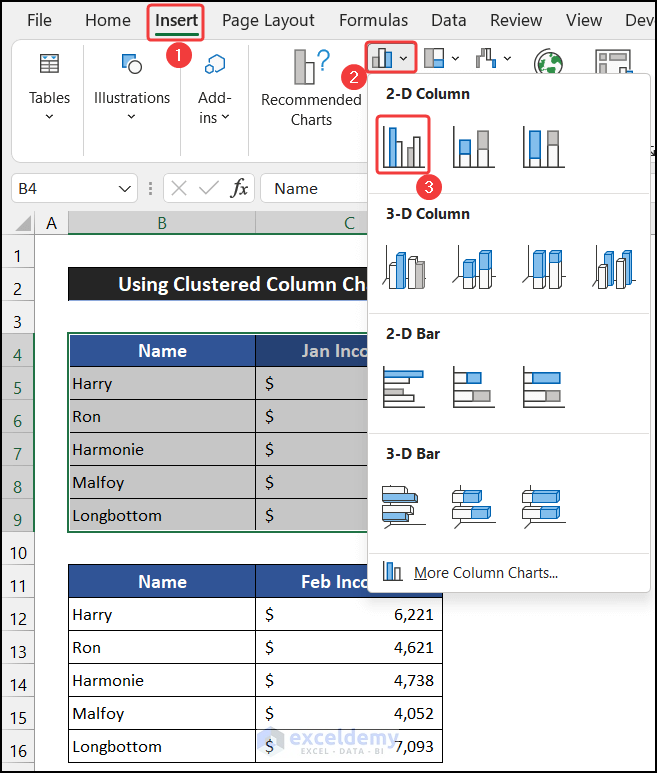
Task: Click the formula bar containing Name
Action: tap(314, 188)
